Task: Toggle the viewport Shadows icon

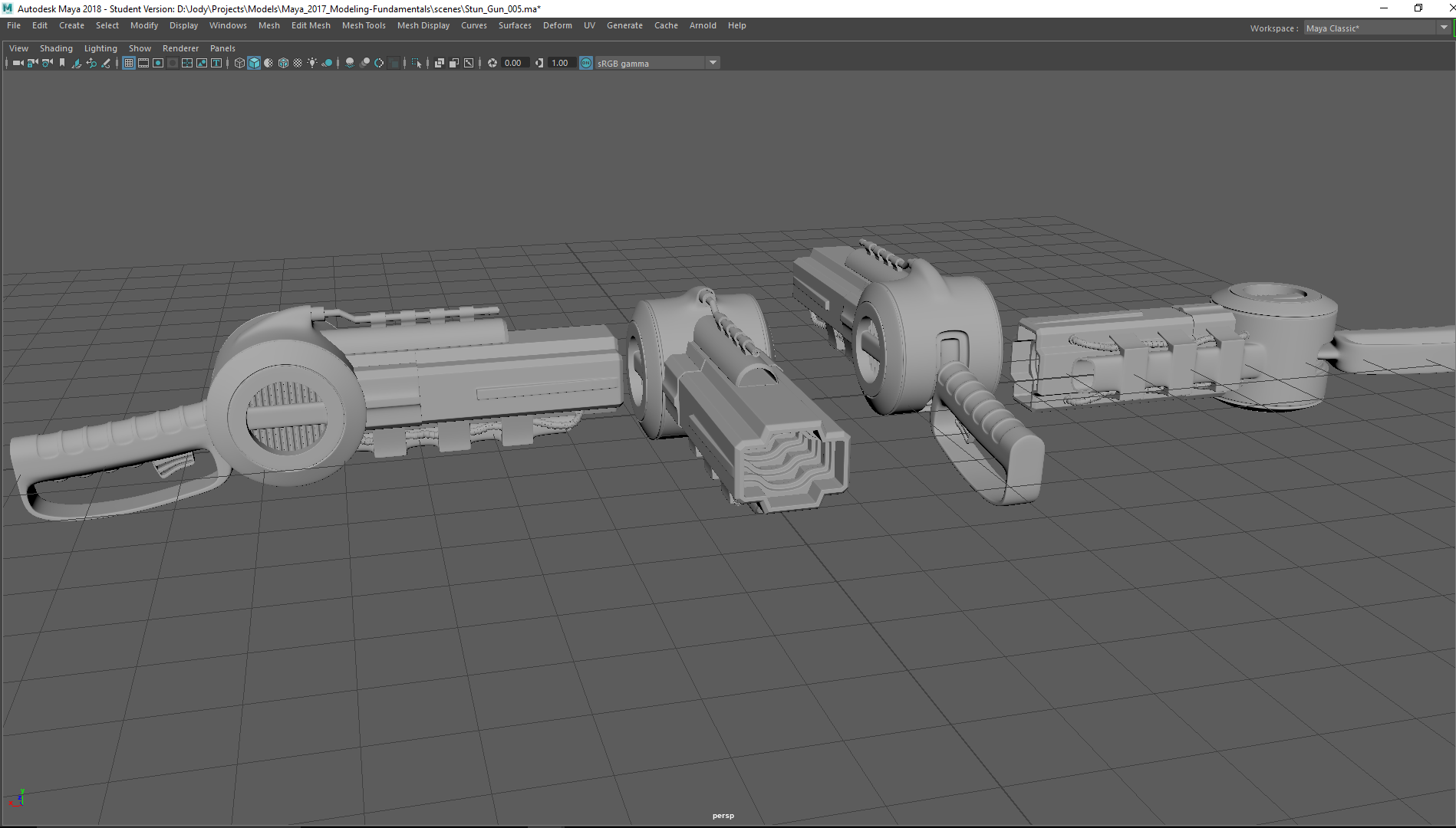Action: pyautogui.click(x=327, y=63)
